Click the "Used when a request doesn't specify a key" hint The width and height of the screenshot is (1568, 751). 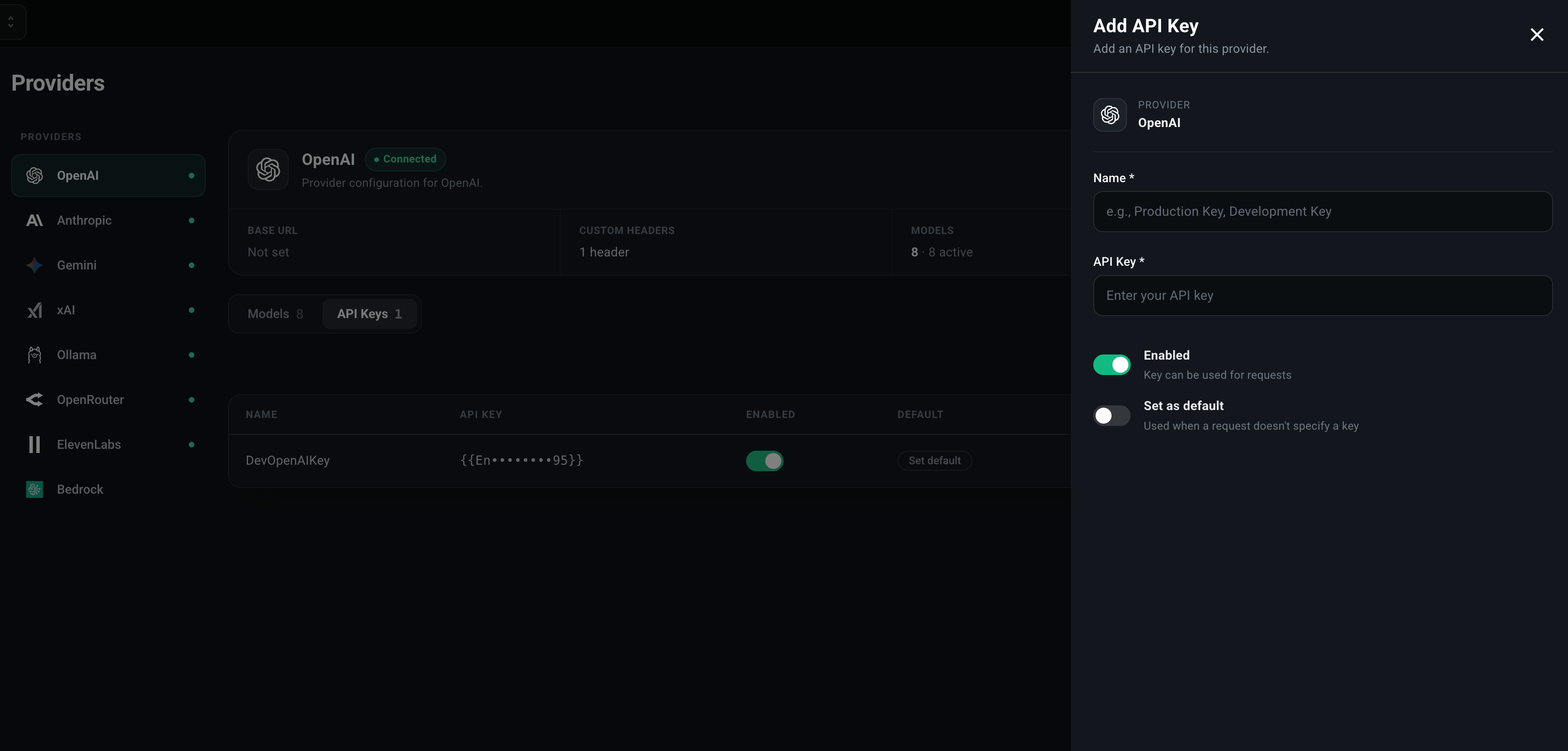click(1251, 426)
